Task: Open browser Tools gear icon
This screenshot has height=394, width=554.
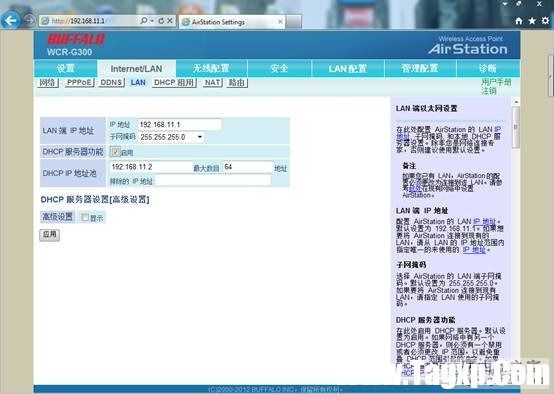Action: tap(546, 21)
